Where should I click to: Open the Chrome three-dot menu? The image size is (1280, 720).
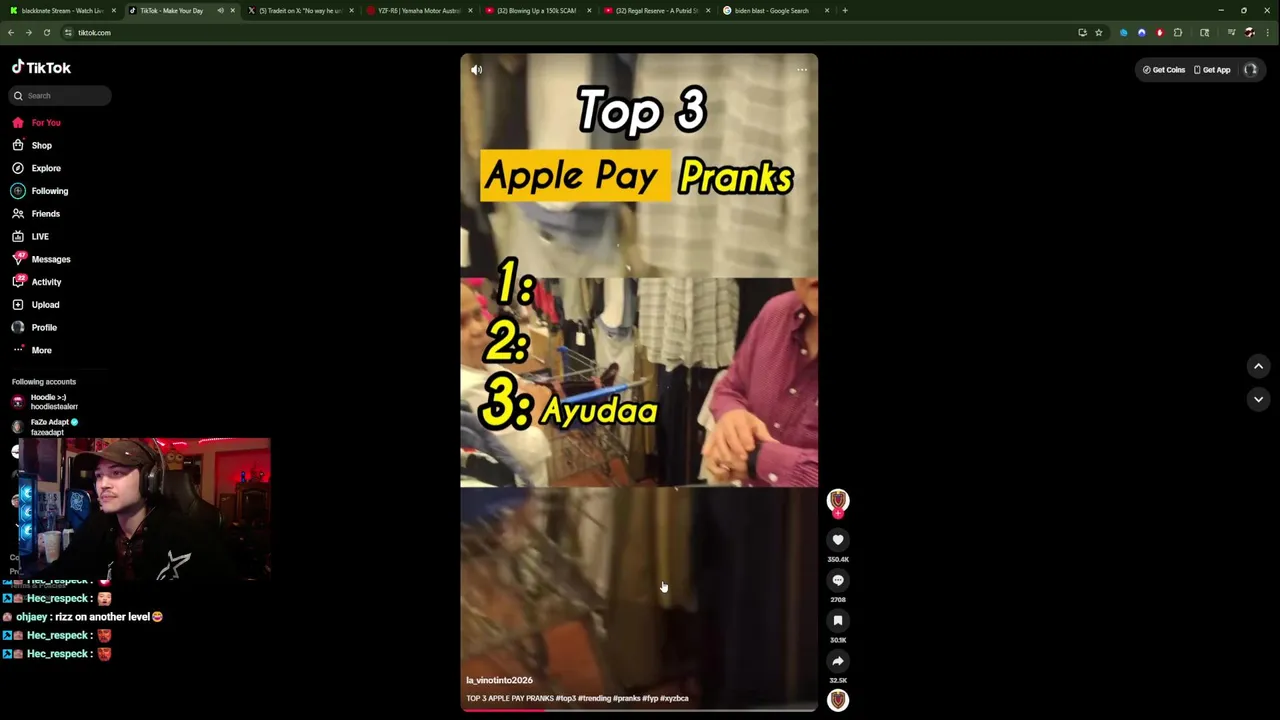point(1267,33)
